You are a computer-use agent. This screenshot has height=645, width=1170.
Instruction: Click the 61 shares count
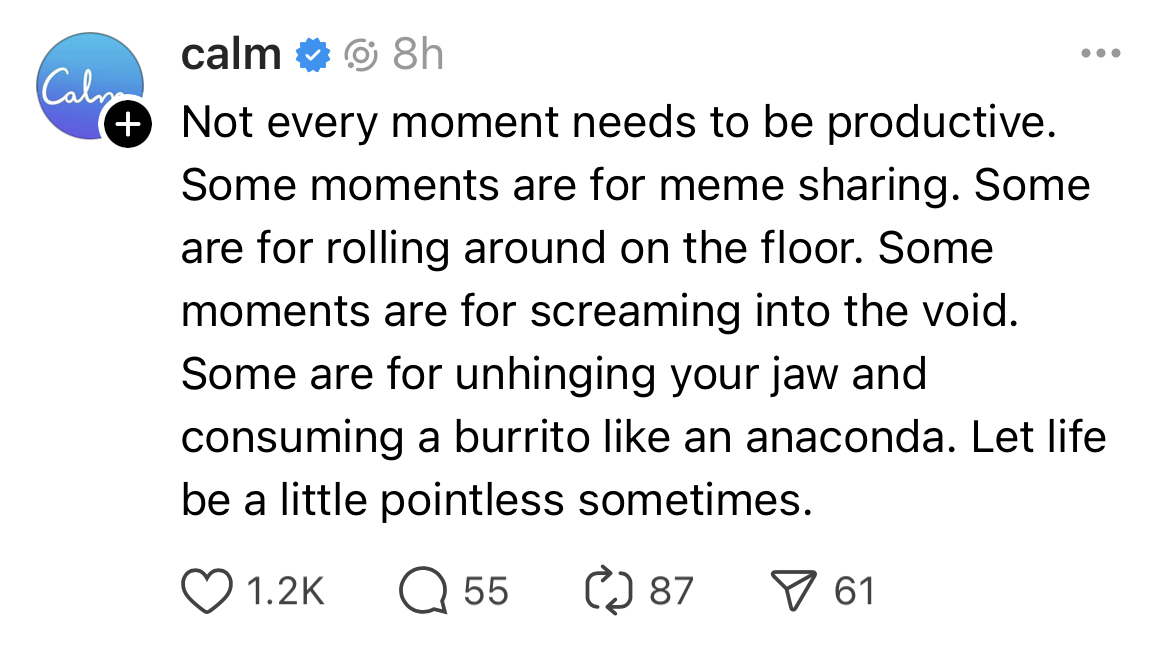pos(855,591)
